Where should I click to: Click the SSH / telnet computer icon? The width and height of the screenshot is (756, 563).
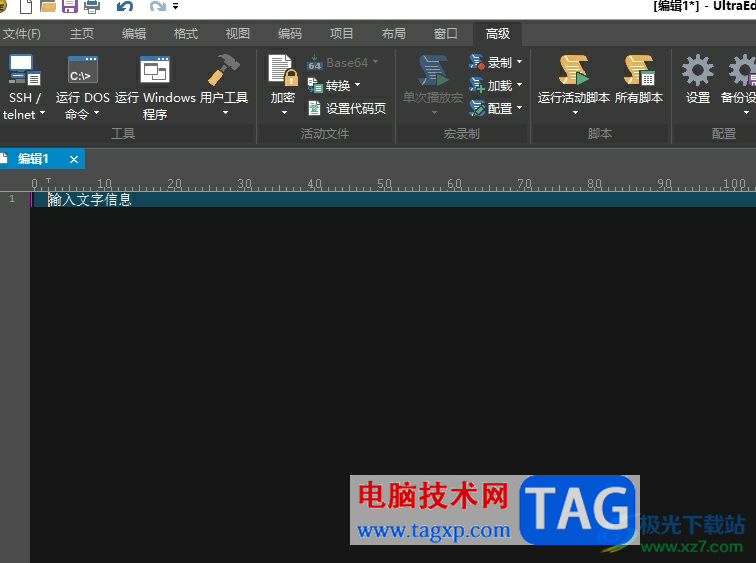(x=24, y=70)
